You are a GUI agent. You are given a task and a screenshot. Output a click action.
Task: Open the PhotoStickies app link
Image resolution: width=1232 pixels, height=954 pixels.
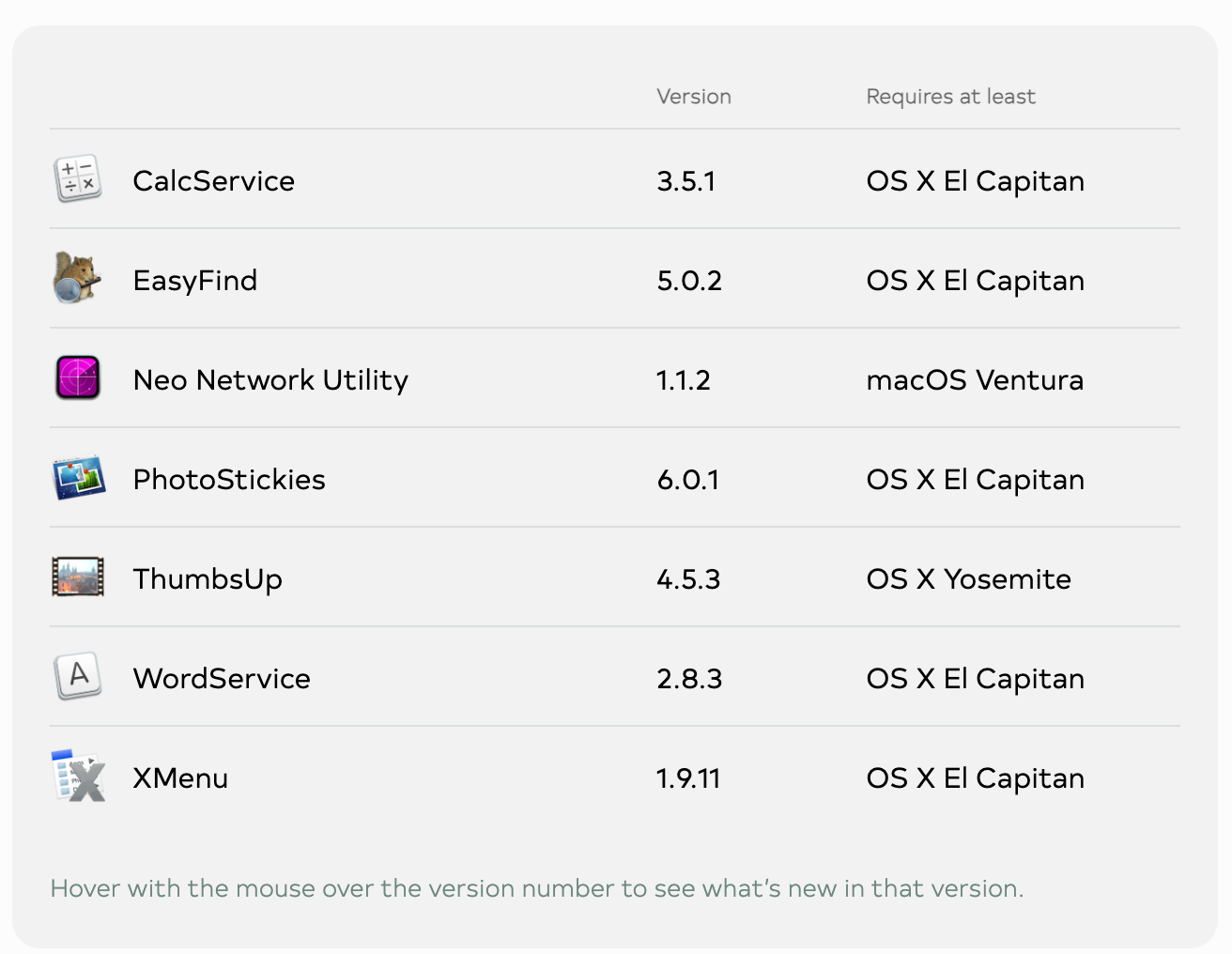229,480
